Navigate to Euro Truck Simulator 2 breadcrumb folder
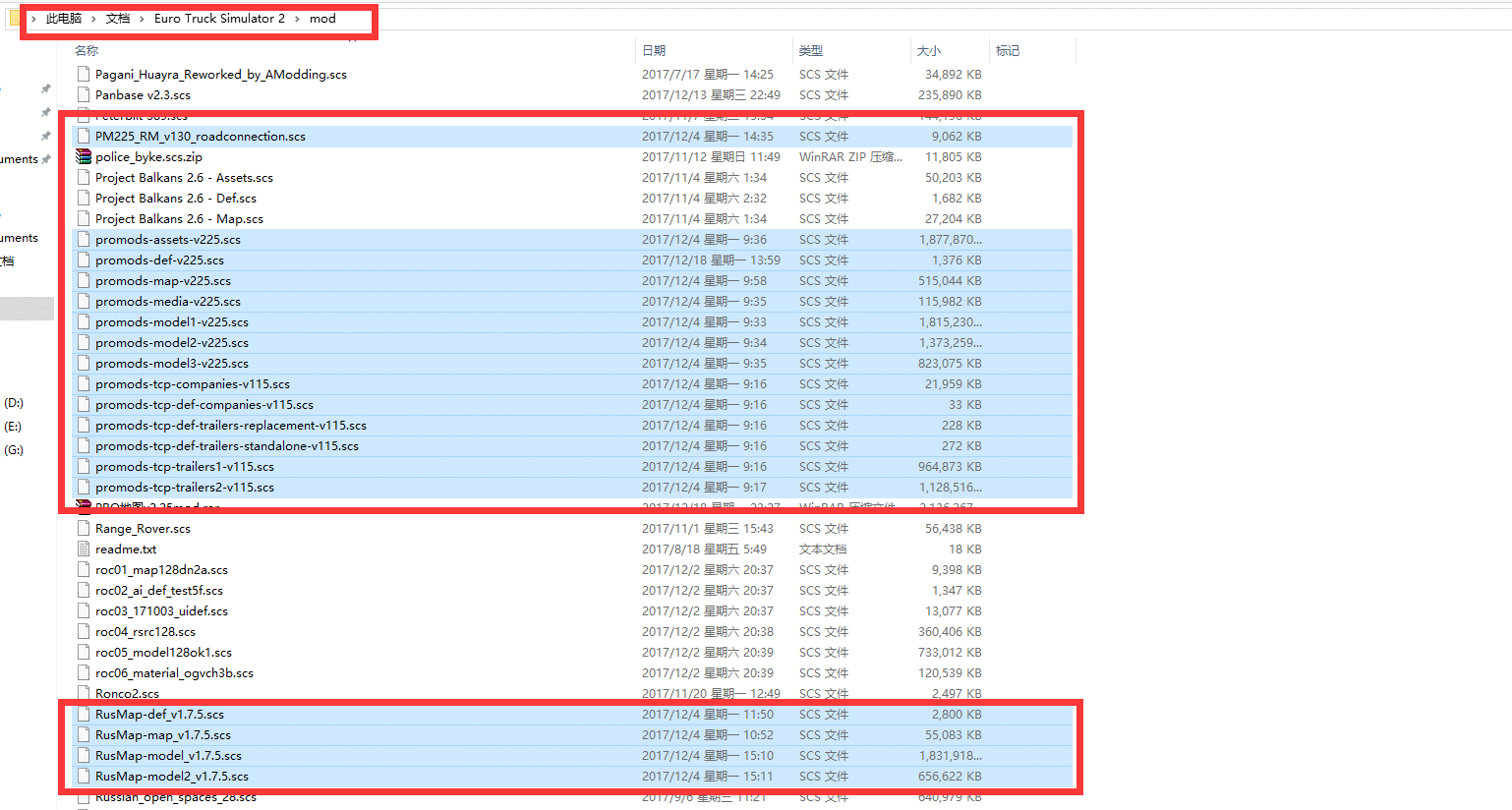Image resolution: width=1512 pixels, height=810 pixels. tap(219, 19)
